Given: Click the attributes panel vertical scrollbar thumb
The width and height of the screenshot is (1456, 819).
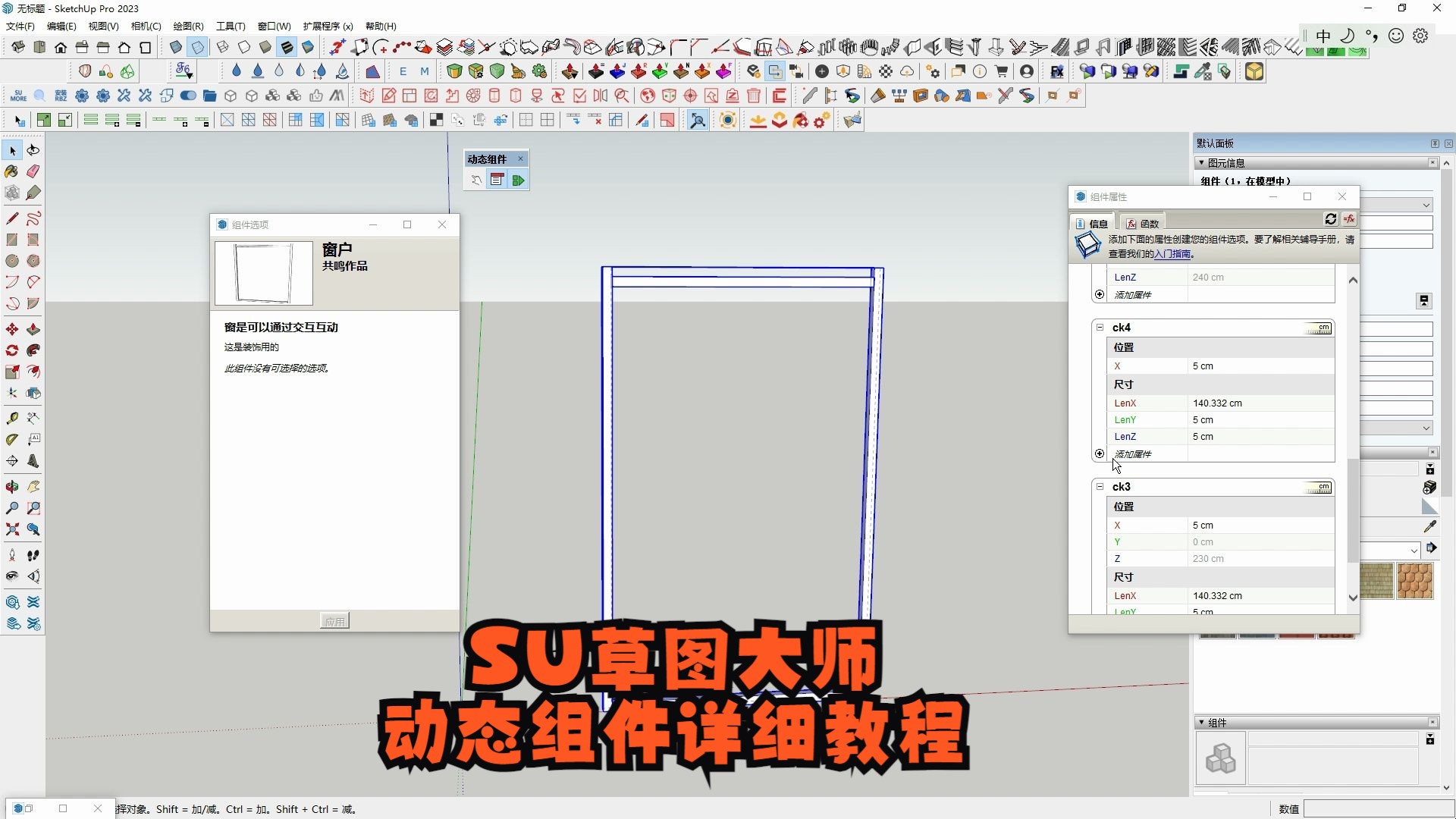Looking at the screenshot, I should (x=1353, y=510).
